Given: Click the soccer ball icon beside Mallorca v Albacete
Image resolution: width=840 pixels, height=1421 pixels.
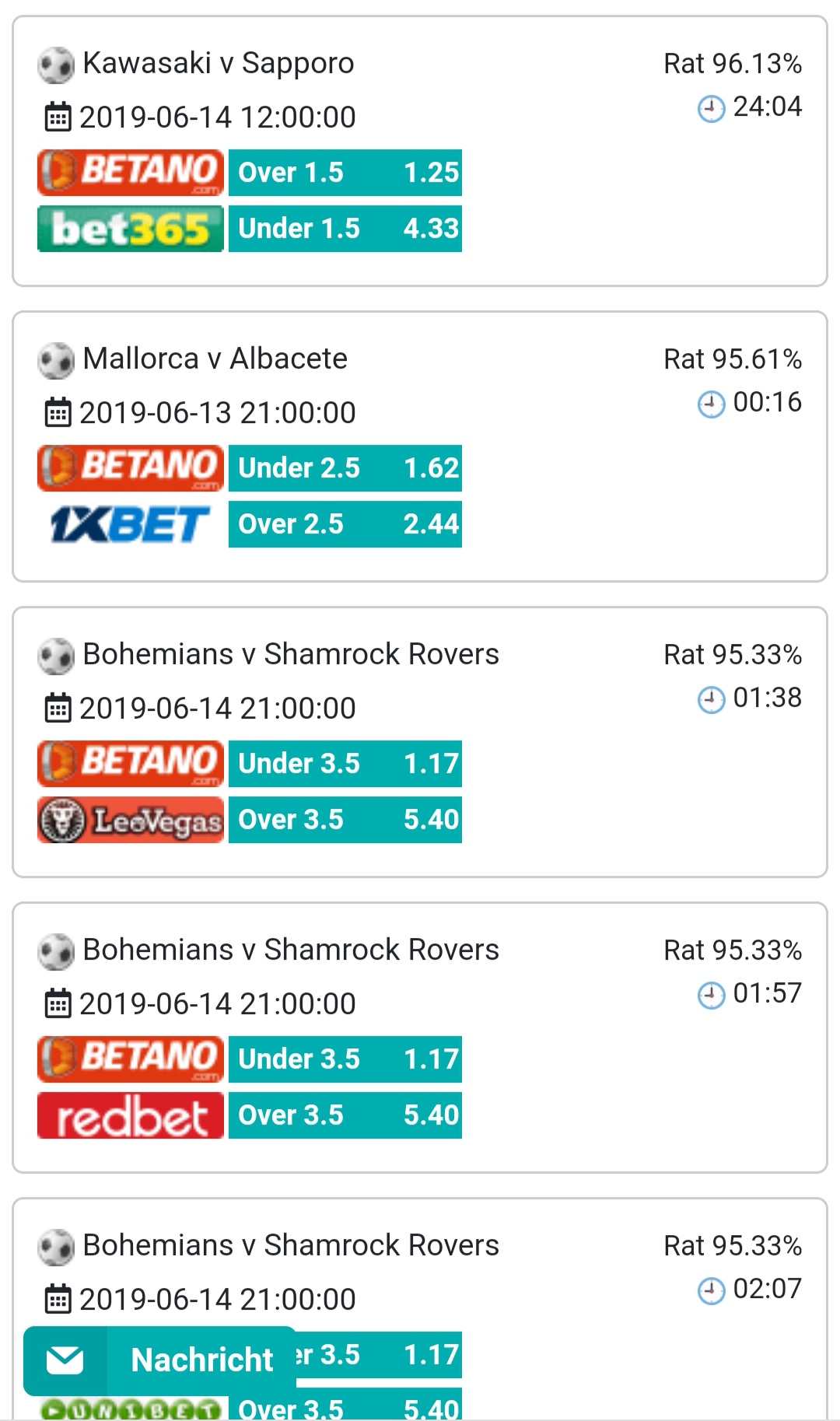Looking at the screenshot, I should (56, 361).
